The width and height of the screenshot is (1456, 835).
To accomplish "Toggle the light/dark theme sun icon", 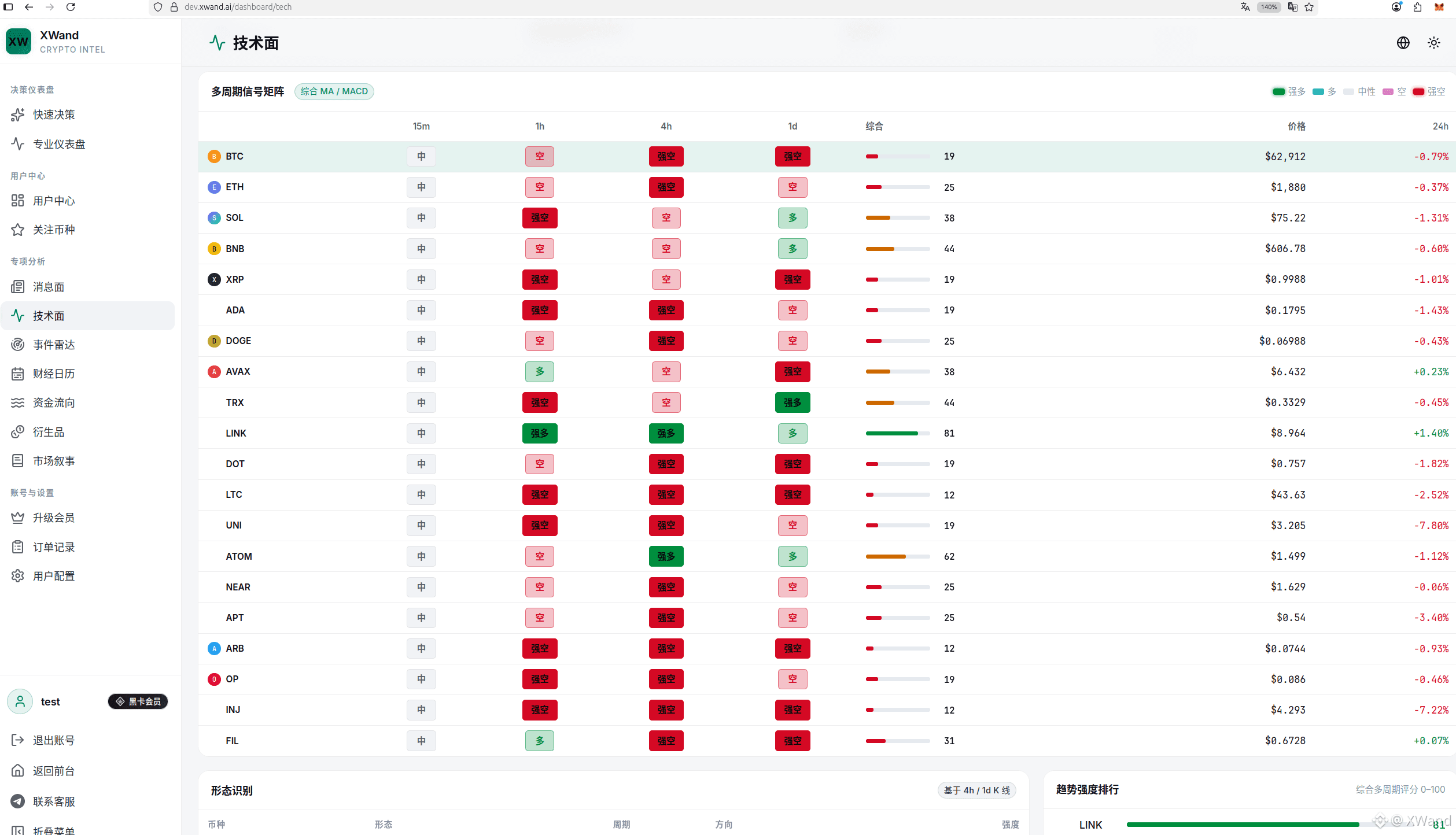I will 1433,43.
